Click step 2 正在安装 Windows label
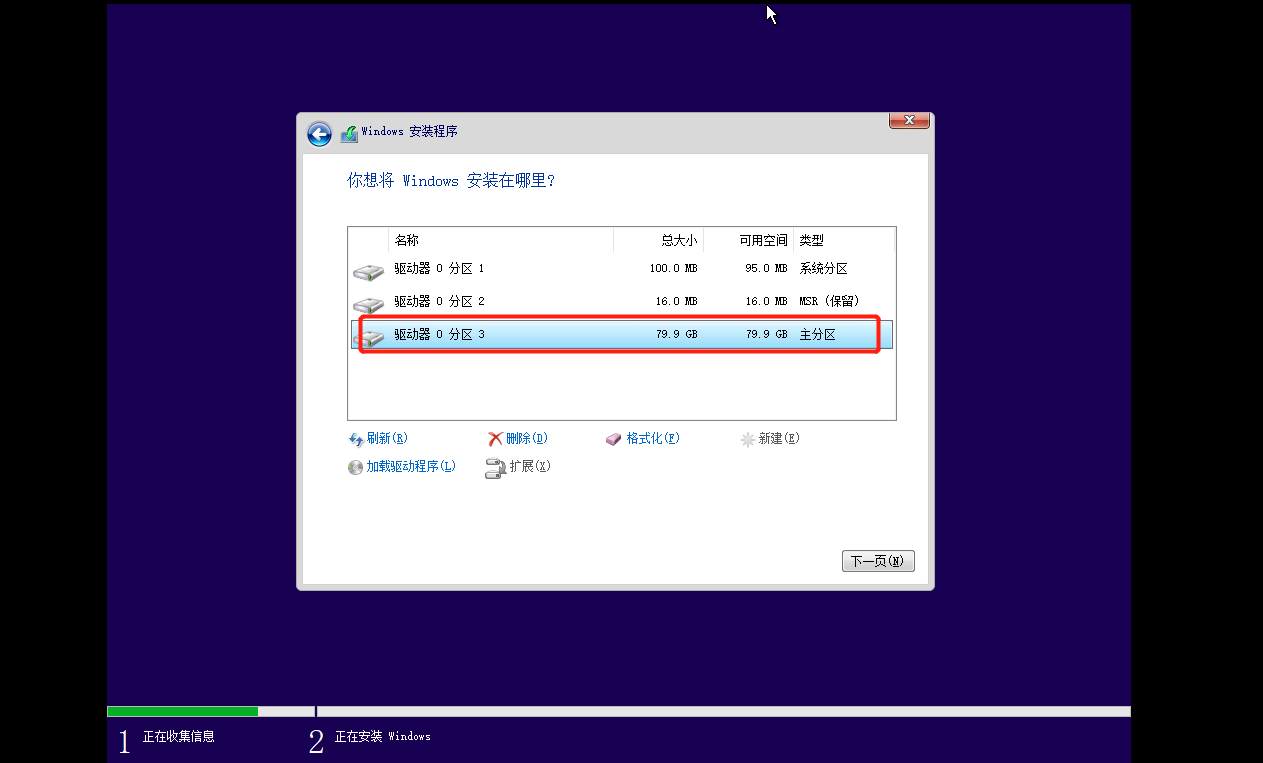Viewport: 1263px width, 763px height. coord(382,737)
